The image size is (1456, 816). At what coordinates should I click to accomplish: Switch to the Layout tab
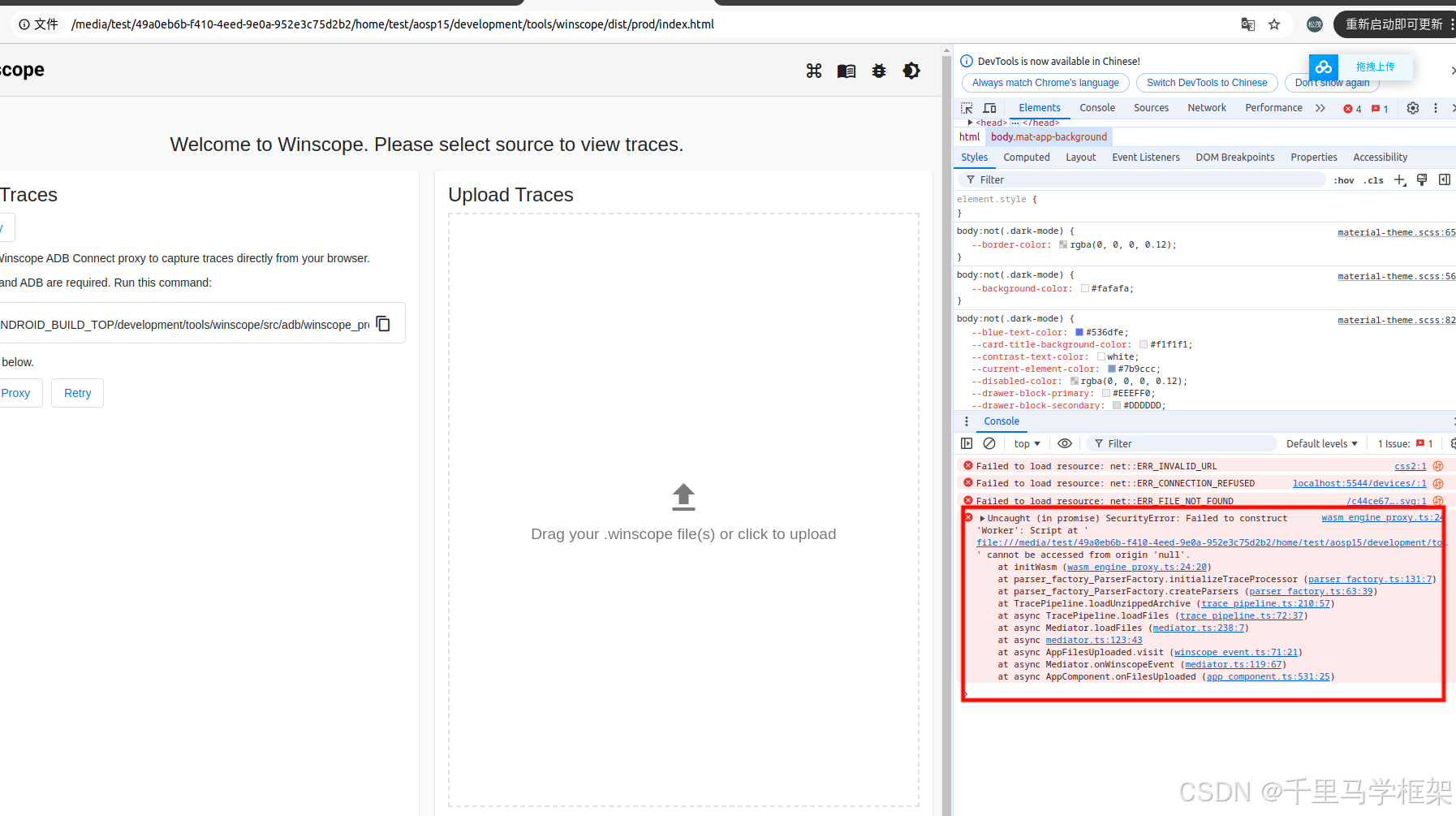[1080, 158]
